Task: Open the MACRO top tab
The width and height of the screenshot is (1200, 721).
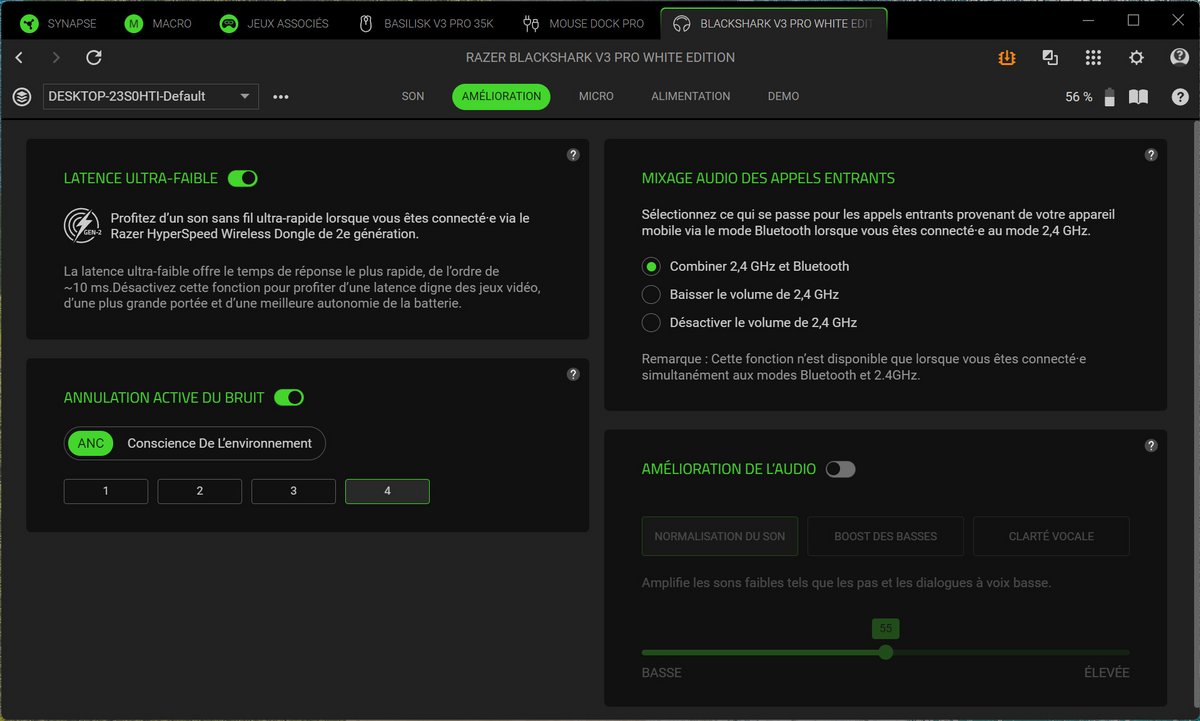Action: click(x=160, y=23)
